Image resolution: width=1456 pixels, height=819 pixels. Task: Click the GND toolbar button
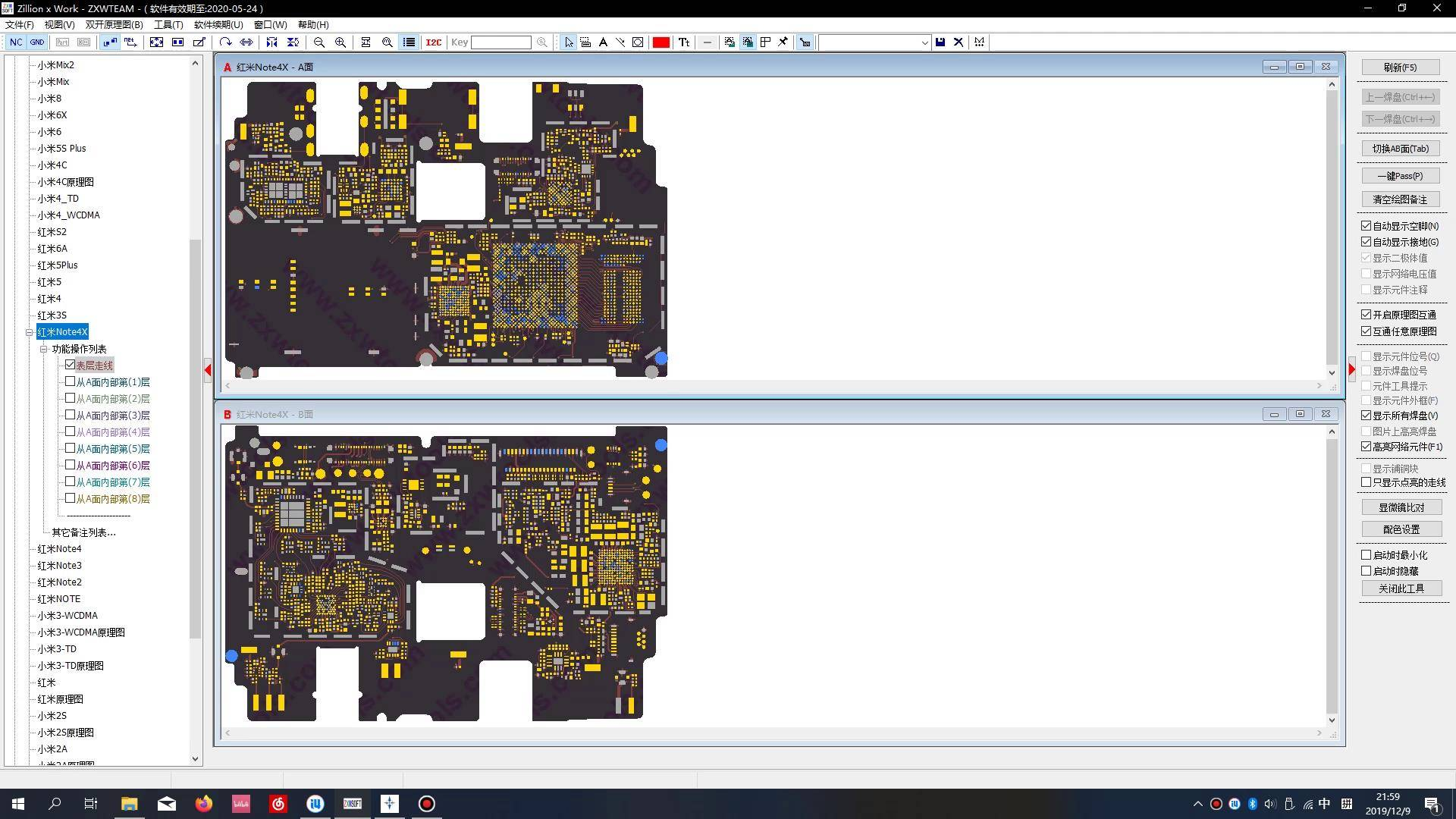pyautogui.click(x=36, y=42)
